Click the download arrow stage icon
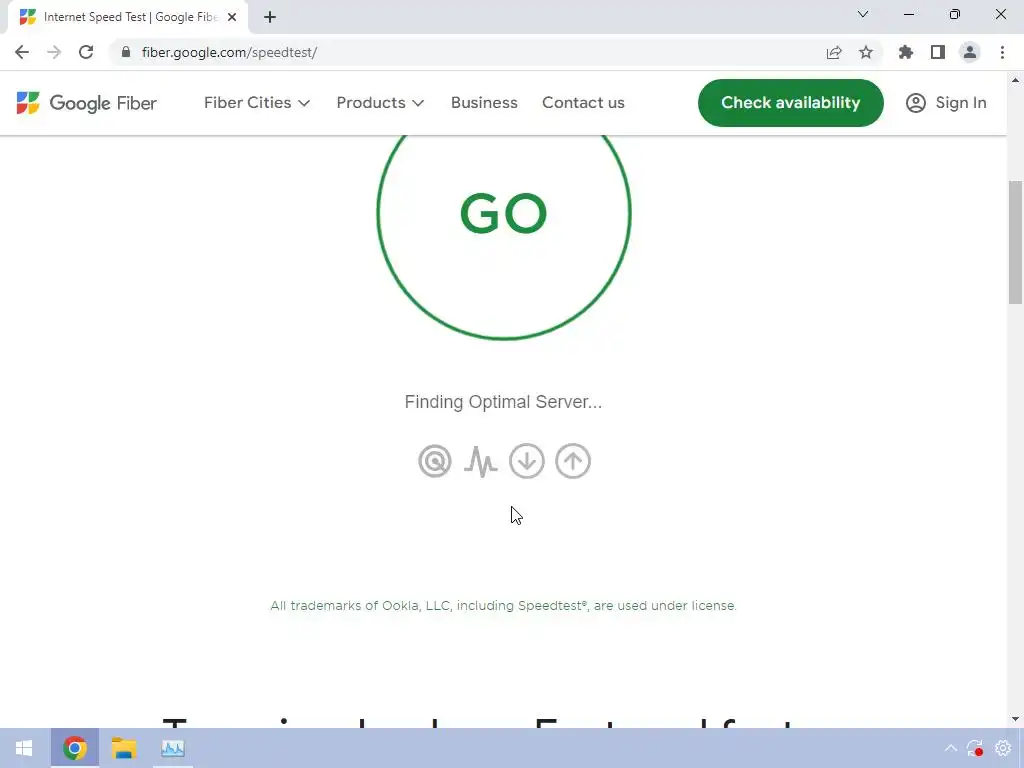The height and width of the screenshot is (768, 1024). (527, 461)
